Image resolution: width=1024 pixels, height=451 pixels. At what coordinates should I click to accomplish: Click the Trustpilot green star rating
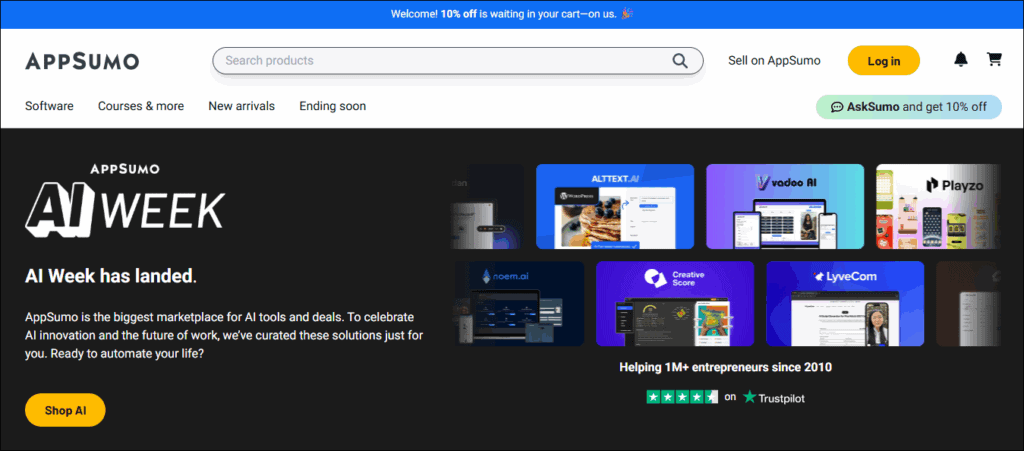point(683,397)
